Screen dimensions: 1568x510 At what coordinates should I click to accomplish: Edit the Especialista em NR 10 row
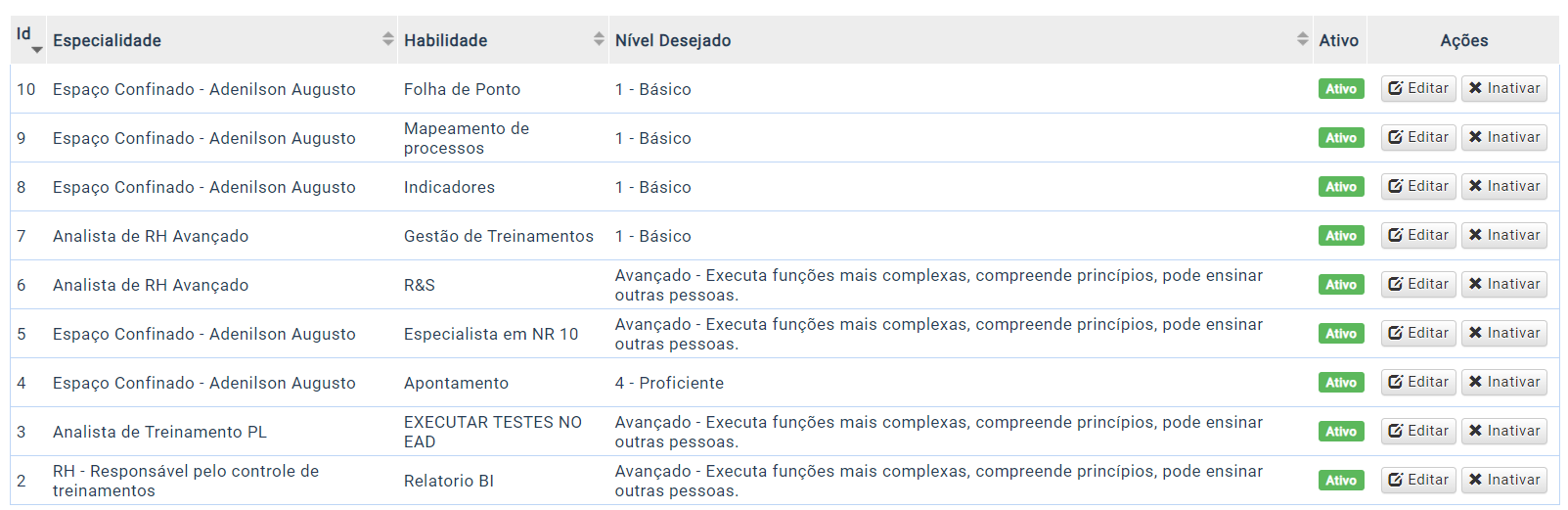click(x=1418, y=333)
